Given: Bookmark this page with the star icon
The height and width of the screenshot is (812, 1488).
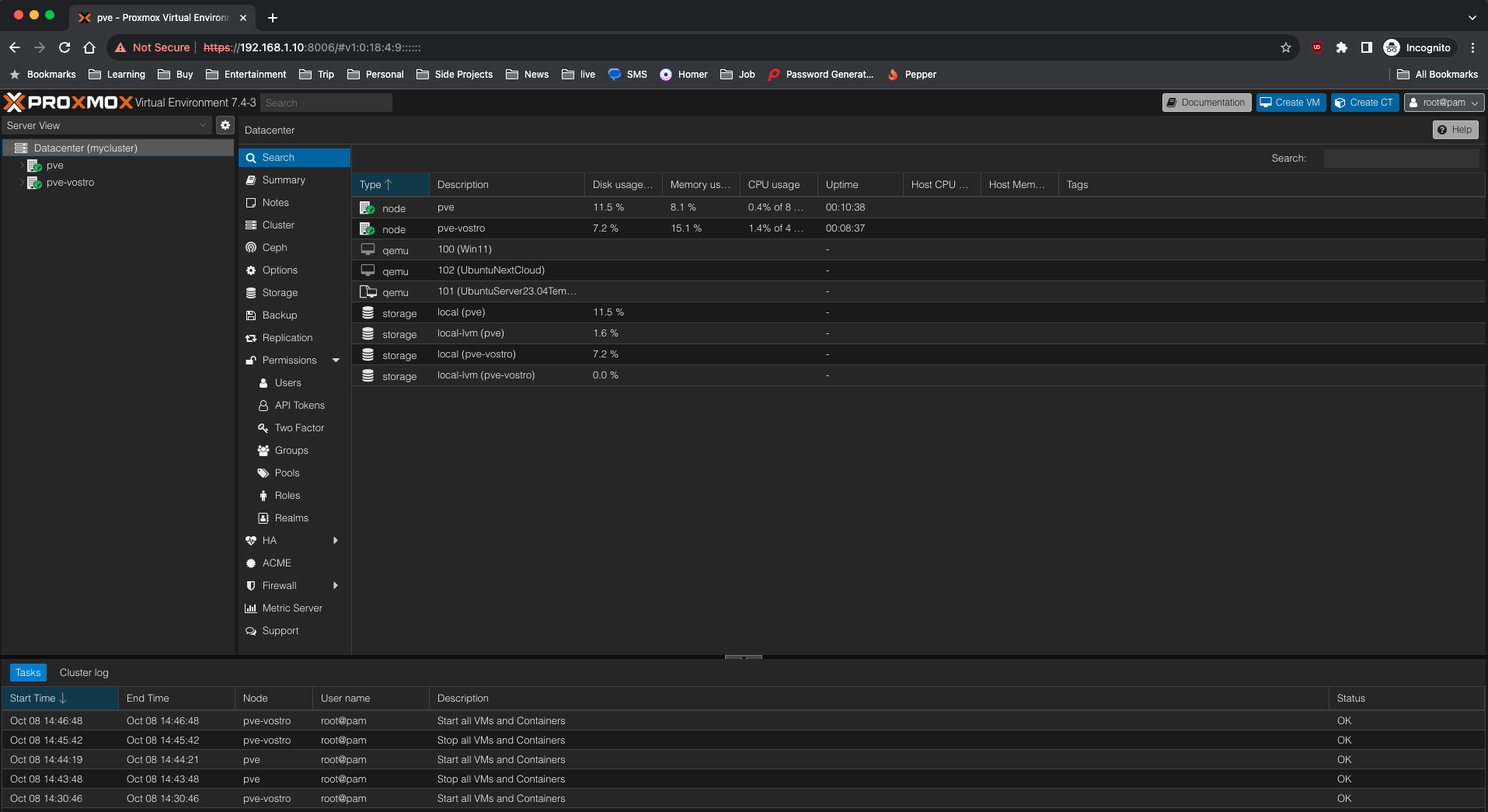Looking at the screenshot, I should [1286, 47].
